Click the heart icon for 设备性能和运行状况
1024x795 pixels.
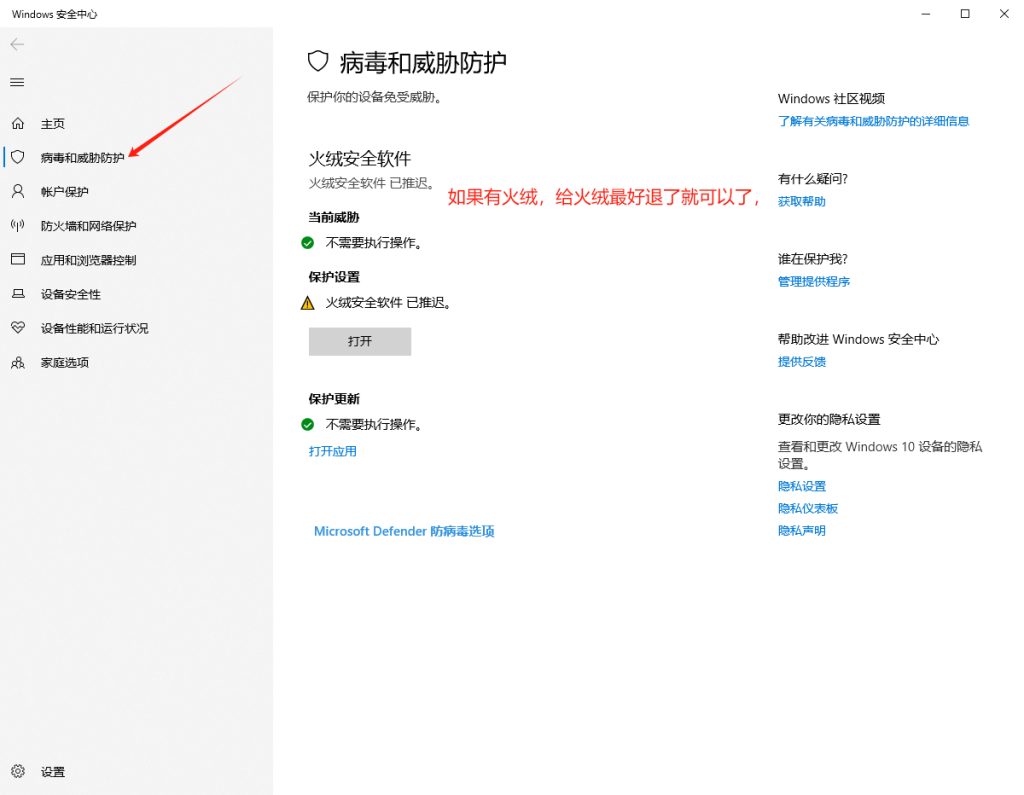[18, 327]
